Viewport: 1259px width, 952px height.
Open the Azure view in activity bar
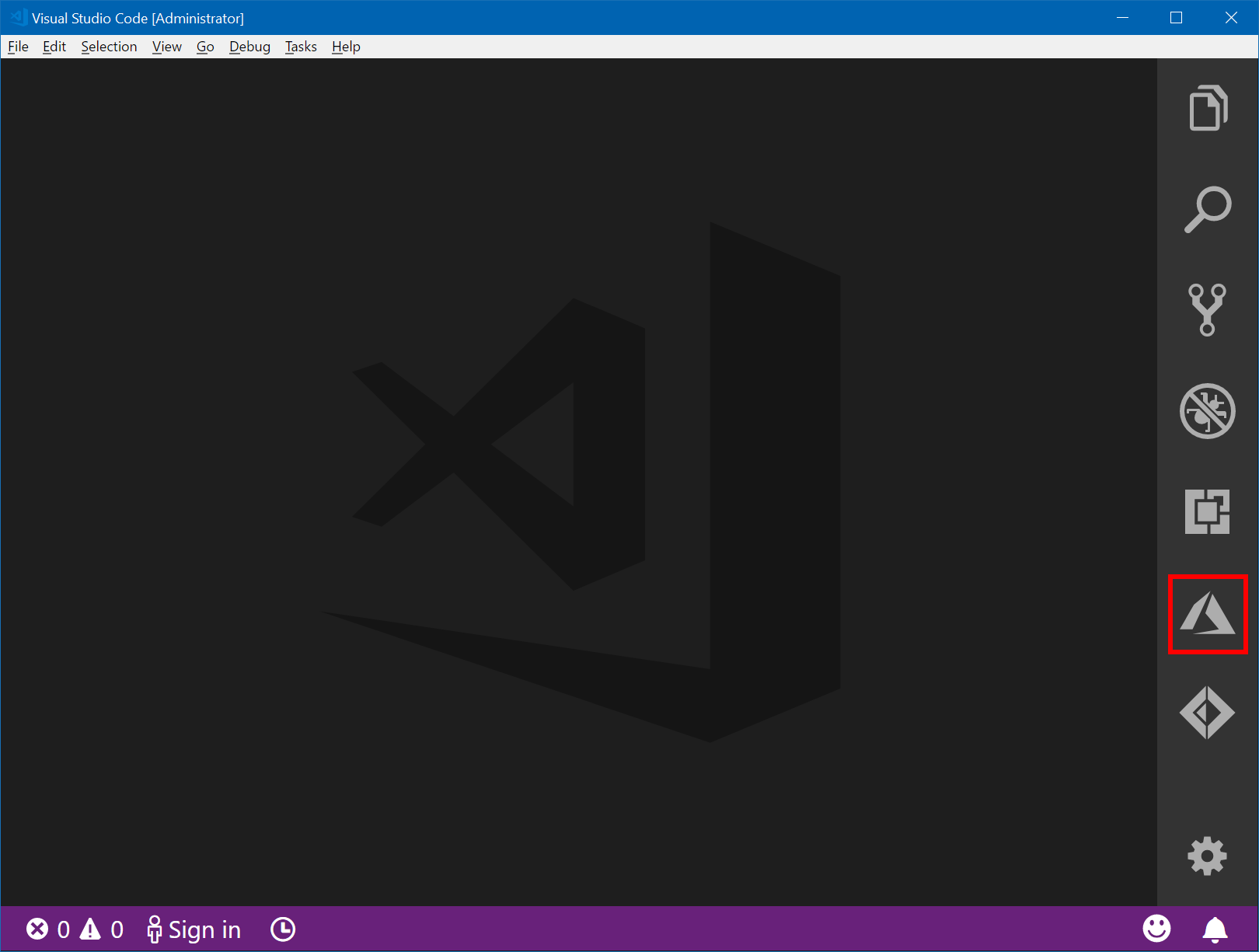click(x=1207, y=613)
